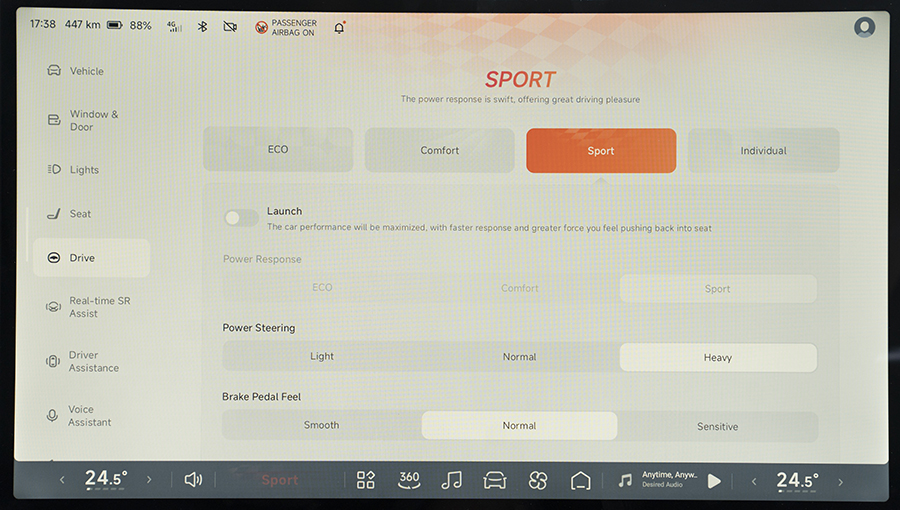This screenshot has height=510, width=900.
Task: Play the Desired Audio track
Action: 714,481
